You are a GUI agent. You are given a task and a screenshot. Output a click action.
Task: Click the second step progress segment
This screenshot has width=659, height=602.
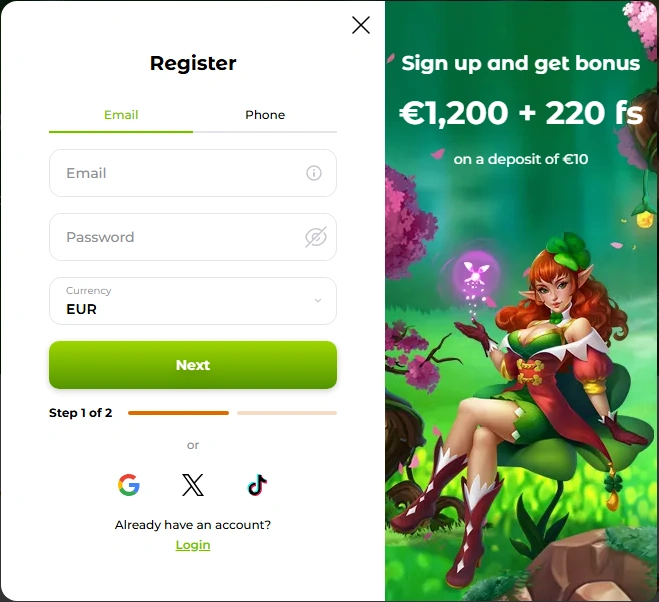tap(287, 413)
